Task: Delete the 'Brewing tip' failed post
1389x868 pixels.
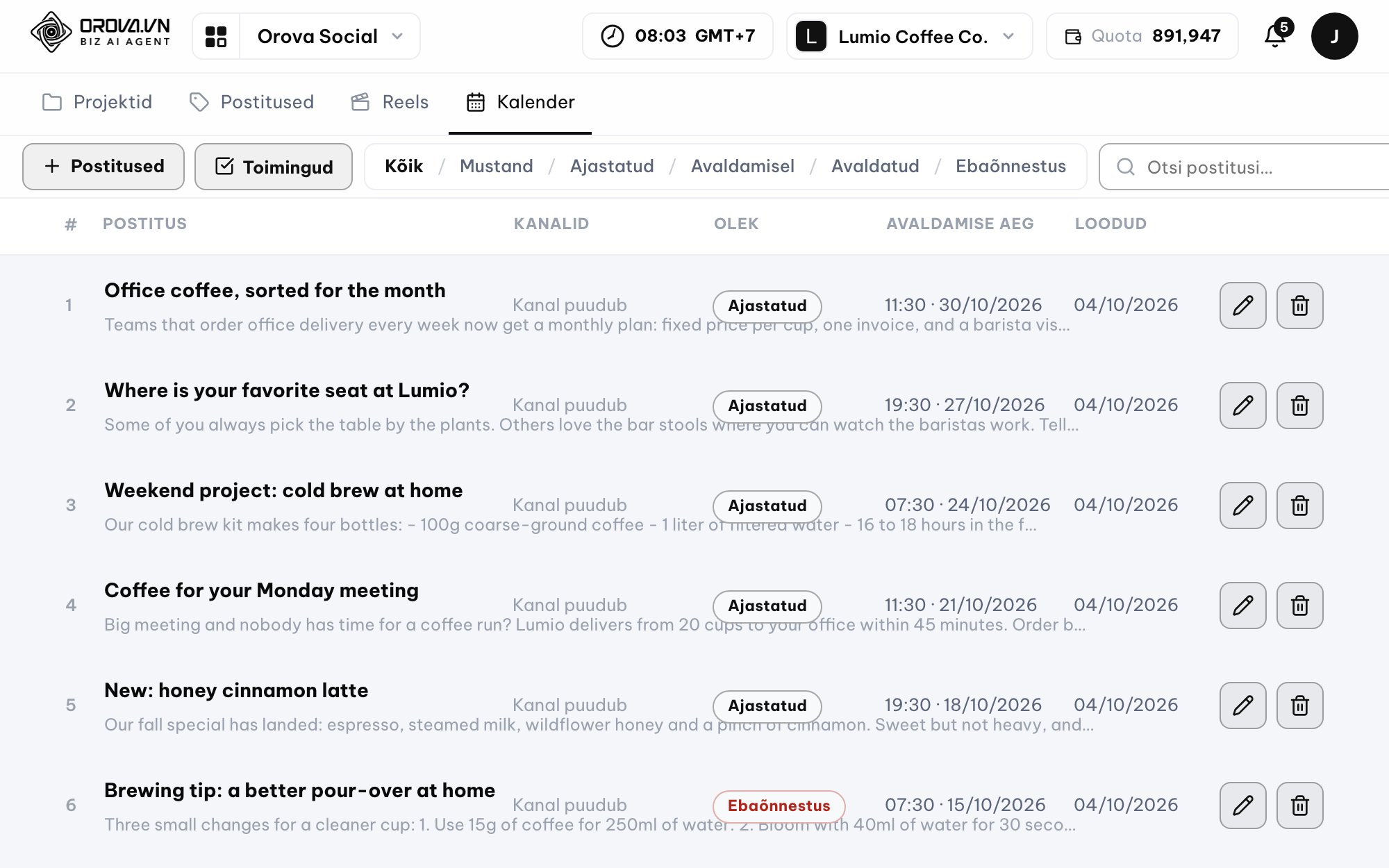Action: tap(1299, 806)
